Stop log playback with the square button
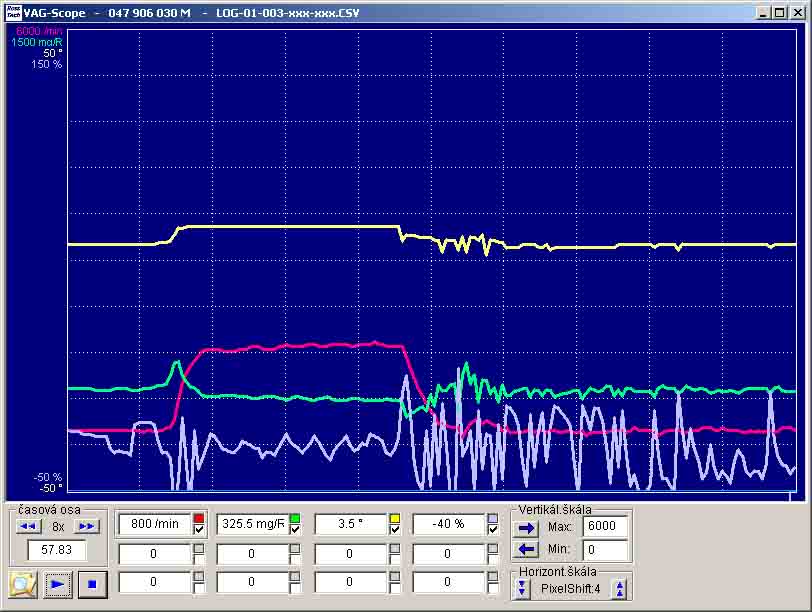The image size is (812, 612). tap(92, 584)
